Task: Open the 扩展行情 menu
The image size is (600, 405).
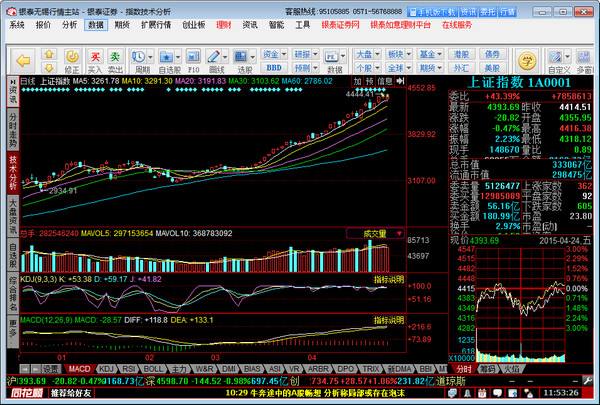Action: click(155, 23)
